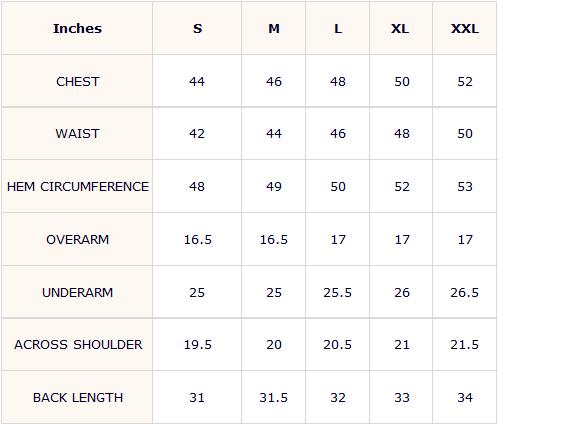Click the UNDERARM row label
The image size is (564, 427).
pos(77,292)
